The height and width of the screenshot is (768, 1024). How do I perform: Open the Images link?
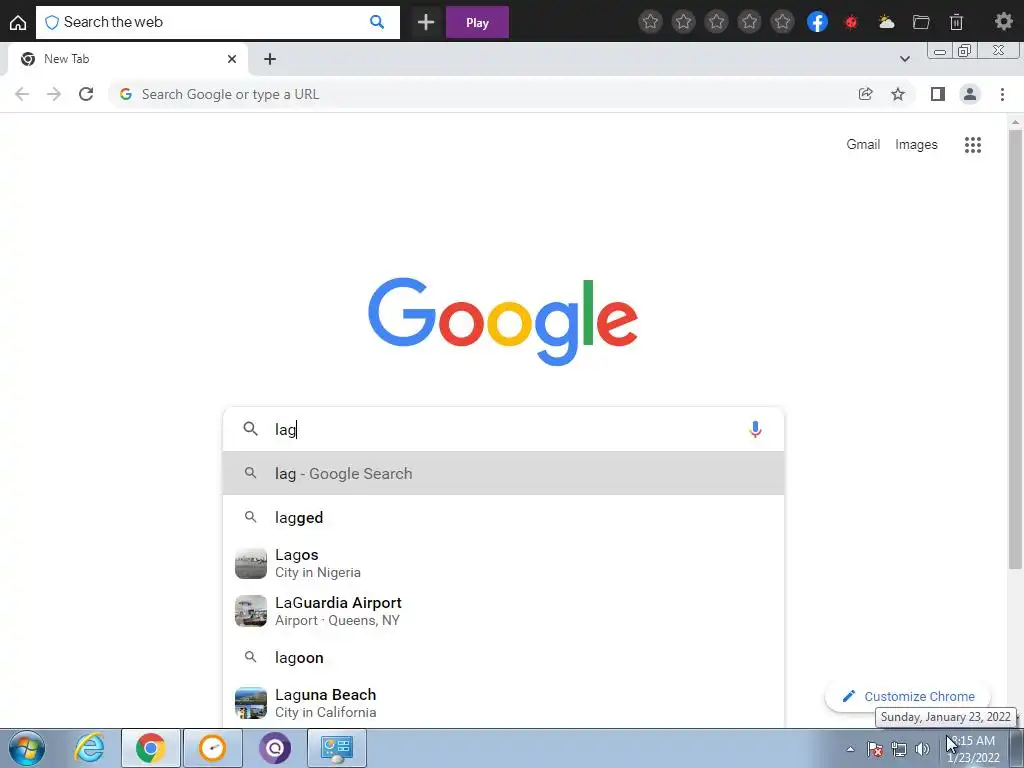point(916,144)
